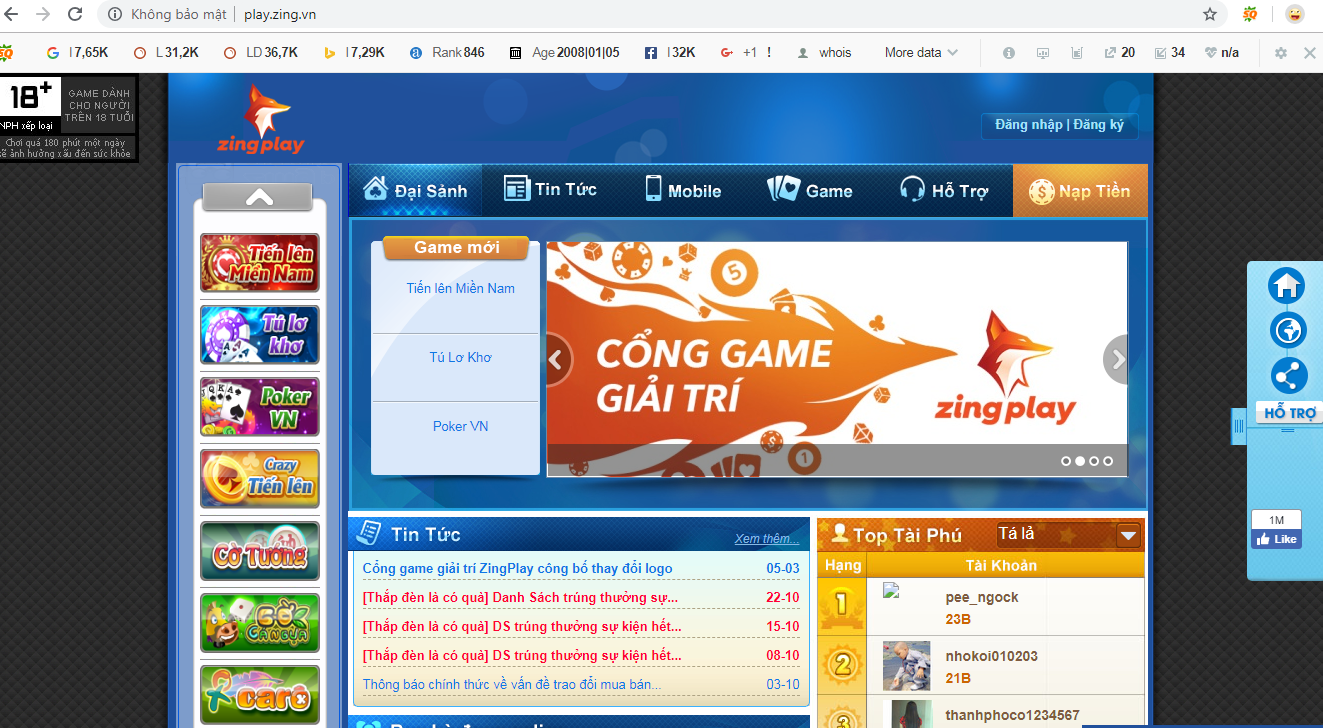
Task: Open the Cờ Cá Ngựa game icon
Action: 260,623
